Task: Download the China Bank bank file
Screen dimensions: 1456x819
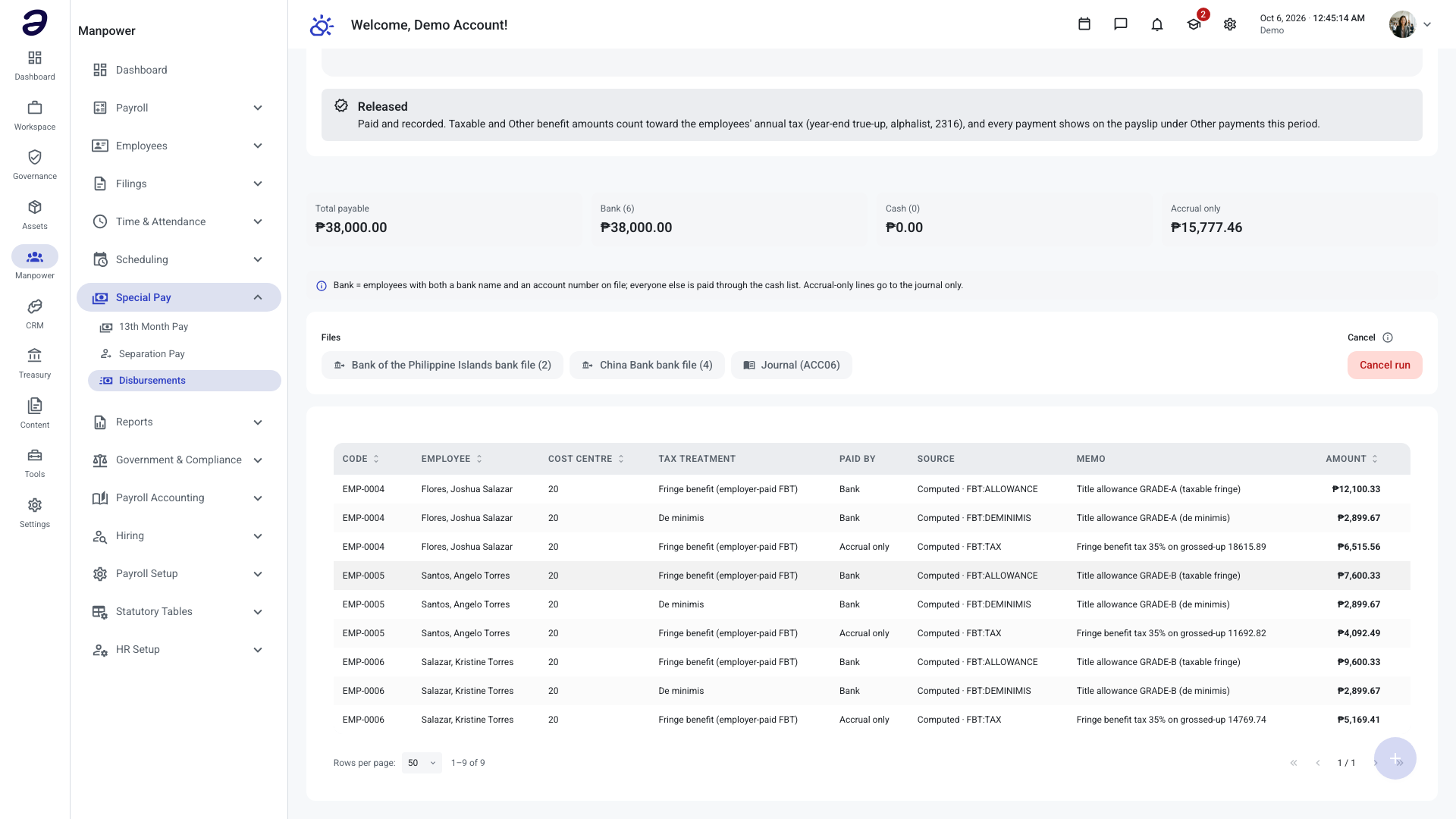Action: pyautogui.click(x=647, y=365)
